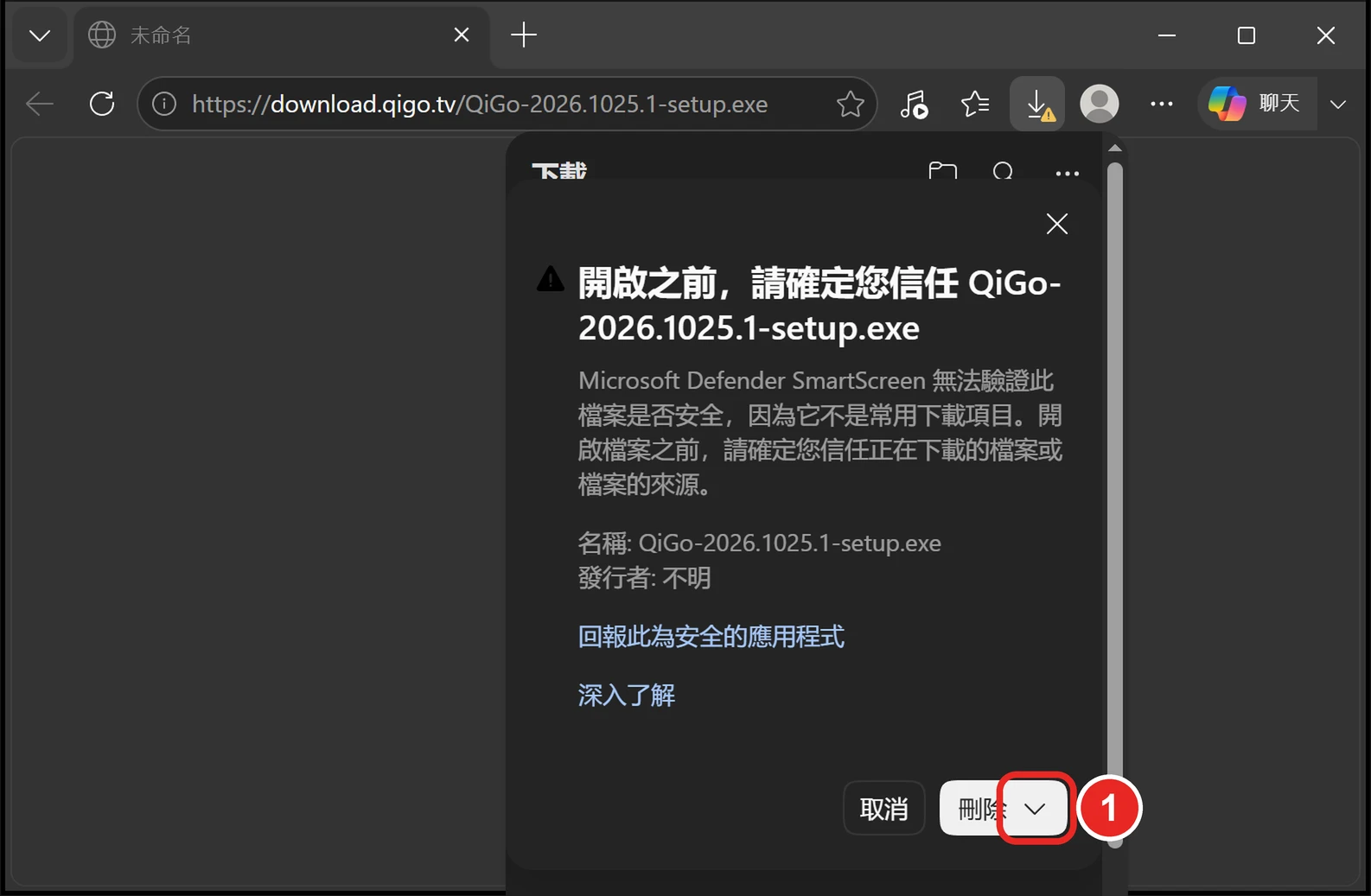Open the tab search dropdown
This screenshot has height=896, width=1371.
click(x=40, y=35)
